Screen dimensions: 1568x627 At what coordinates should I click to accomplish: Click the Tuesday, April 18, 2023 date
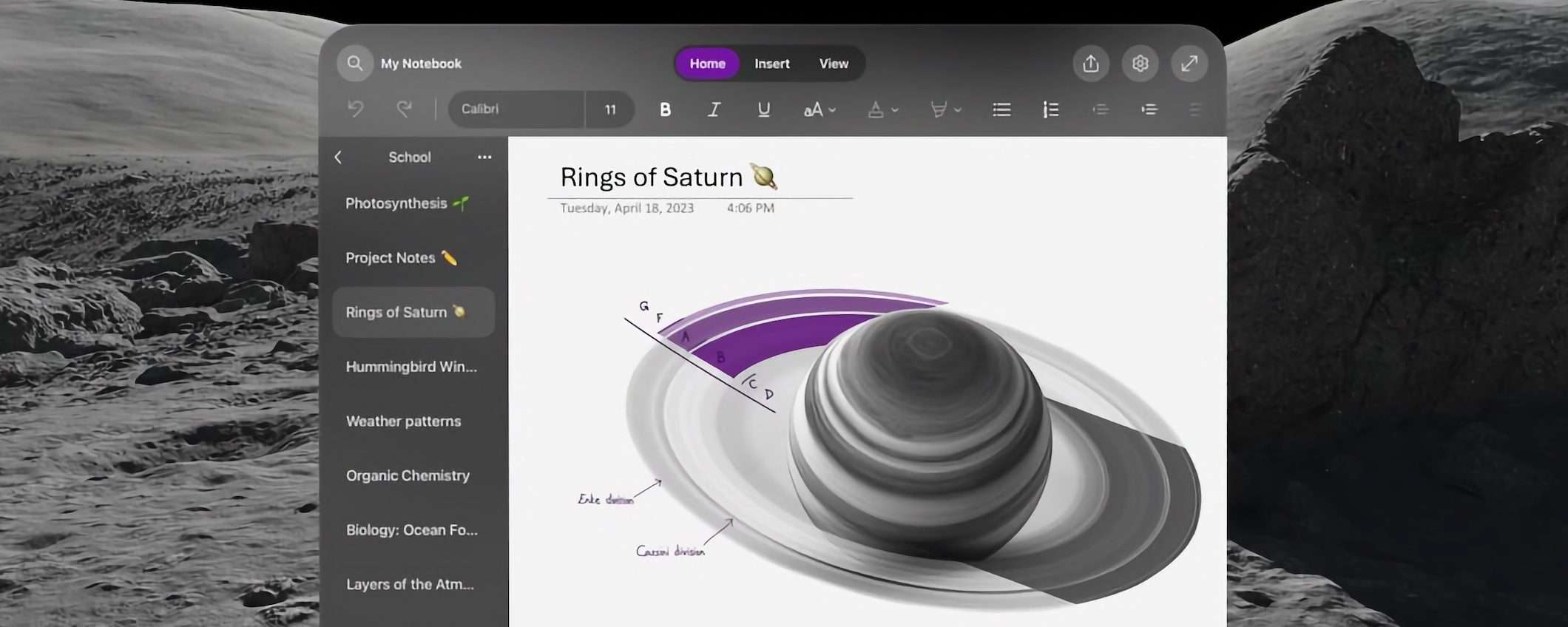coord(627,208)
